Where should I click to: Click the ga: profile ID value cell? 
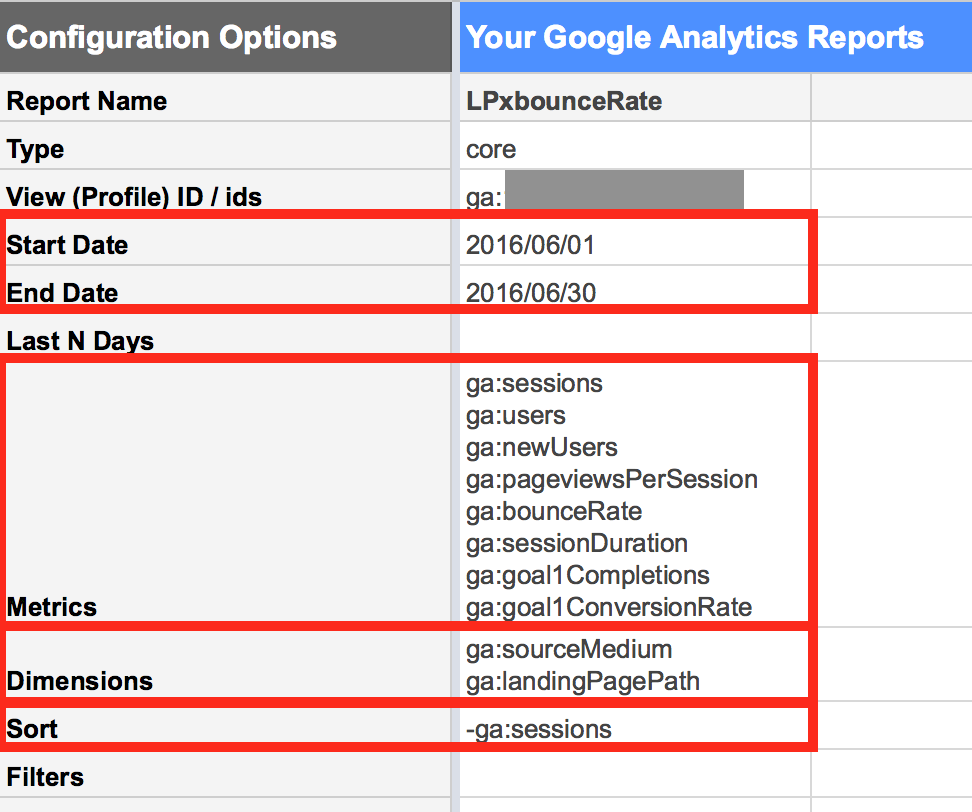pyautogui.click(x=635, y=193)
